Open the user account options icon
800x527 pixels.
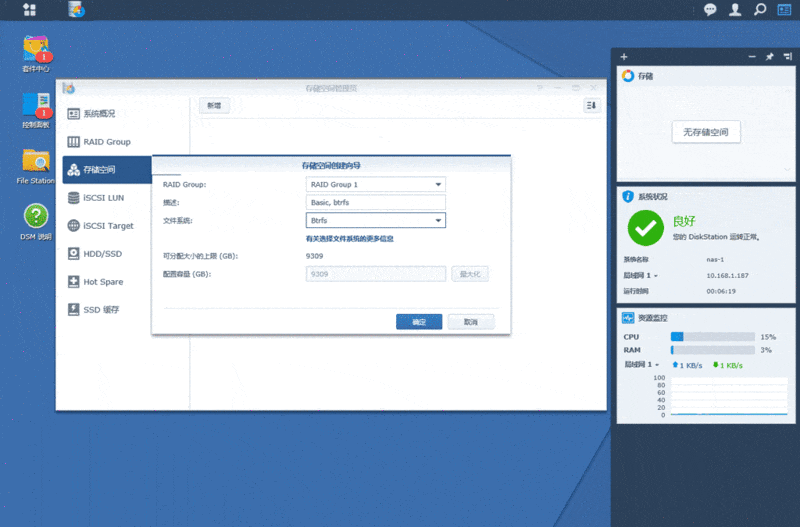tap(735, 10)
